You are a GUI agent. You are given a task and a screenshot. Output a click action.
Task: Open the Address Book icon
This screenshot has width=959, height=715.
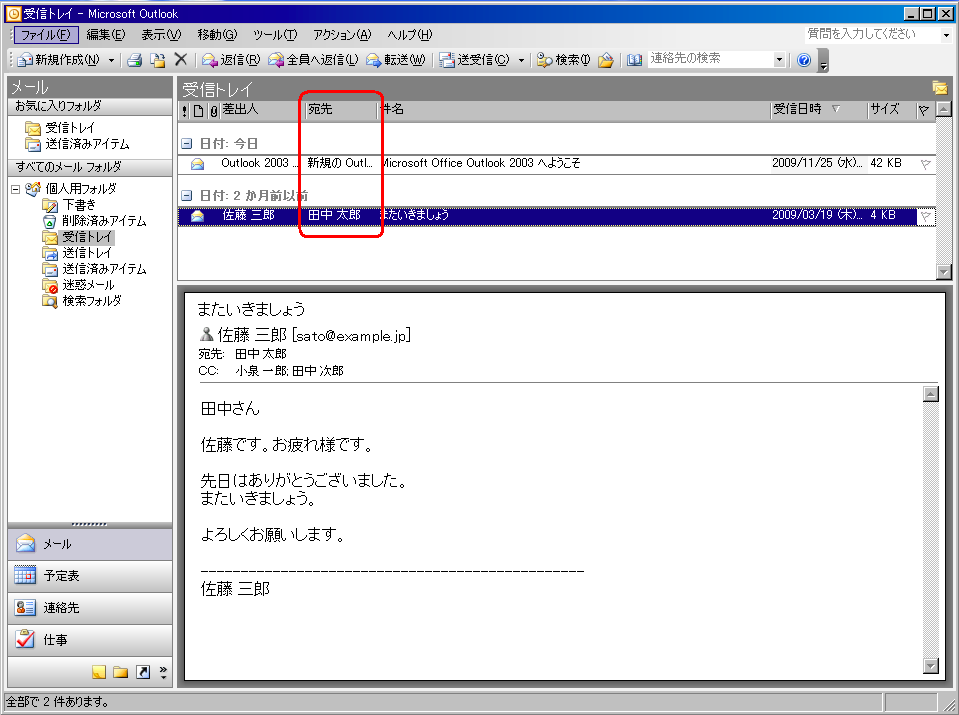pyautogui.click(x=634, y=60)
